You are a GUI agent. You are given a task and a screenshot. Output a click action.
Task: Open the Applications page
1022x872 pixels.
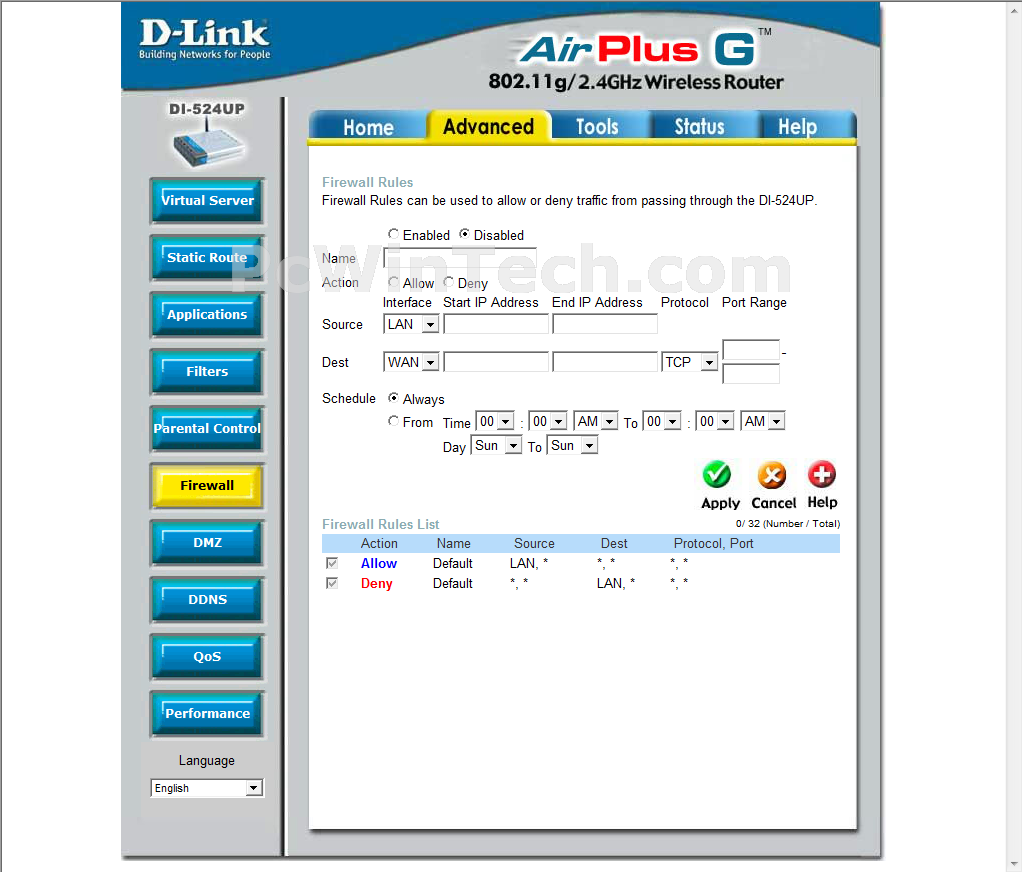coord(207,315)
